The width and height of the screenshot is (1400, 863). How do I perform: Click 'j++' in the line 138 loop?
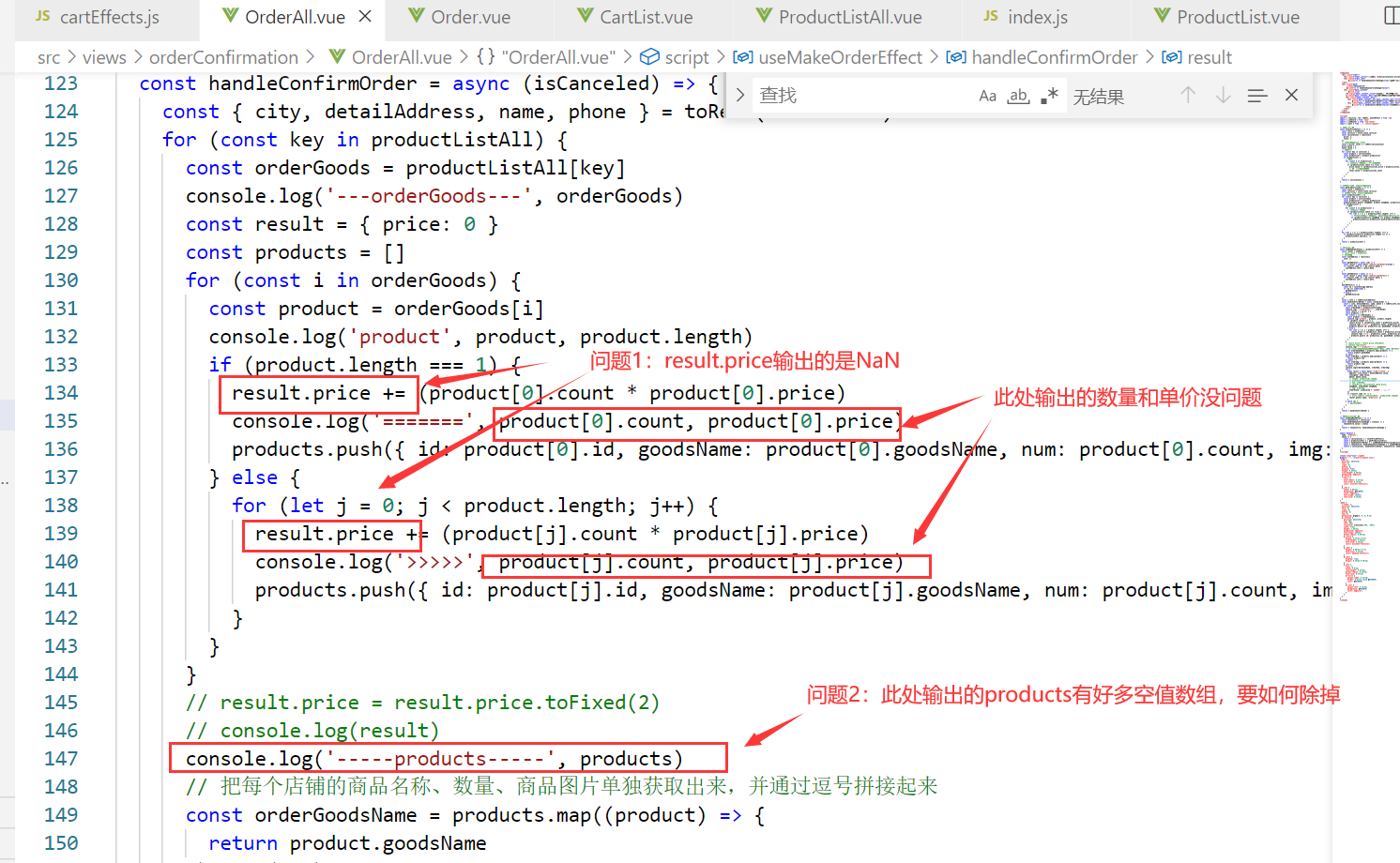[x=666, y=506]
